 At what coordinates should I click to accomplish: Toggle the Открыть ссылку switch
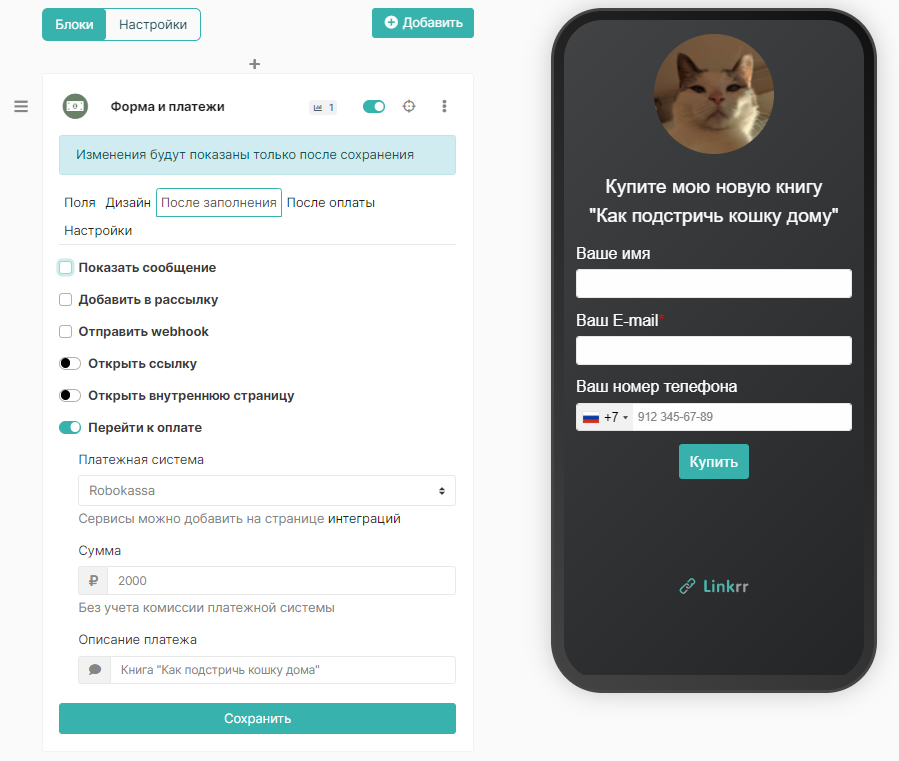(70, 364)
